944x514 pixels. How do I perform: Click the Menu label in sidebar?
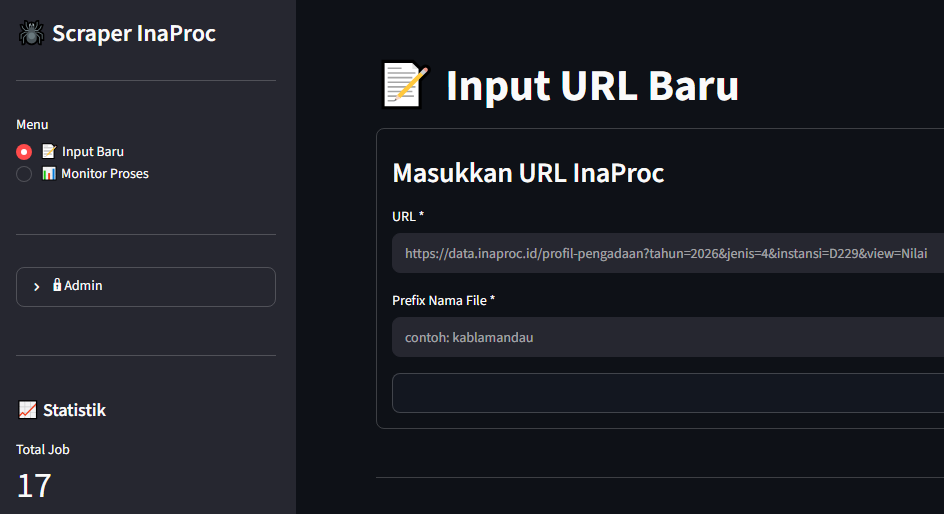coord(32,125)
